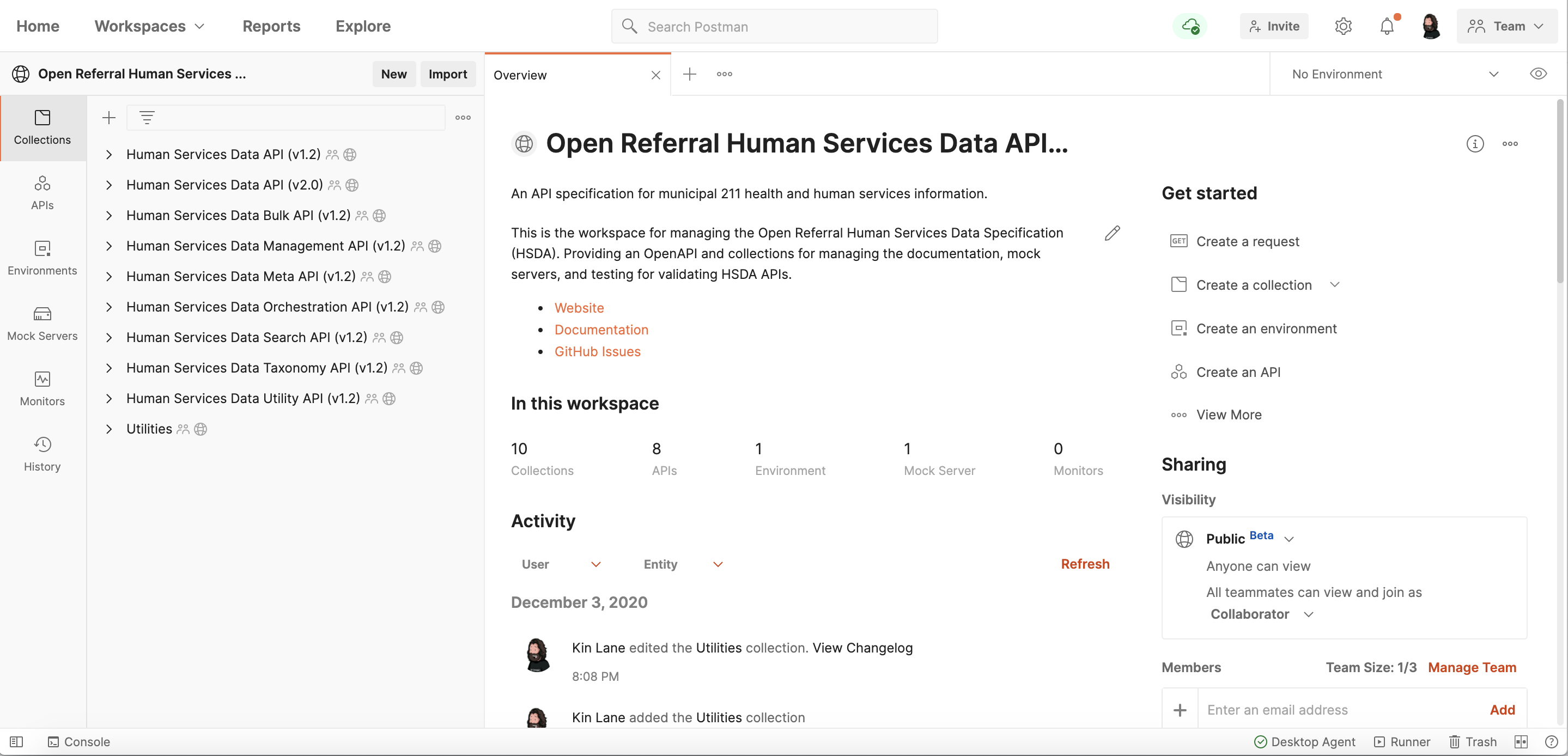Image resolution: width=1568 pixels, height=756 pixels.
Task: Click the workspace info icon
Action: (x=1474, y=144)
